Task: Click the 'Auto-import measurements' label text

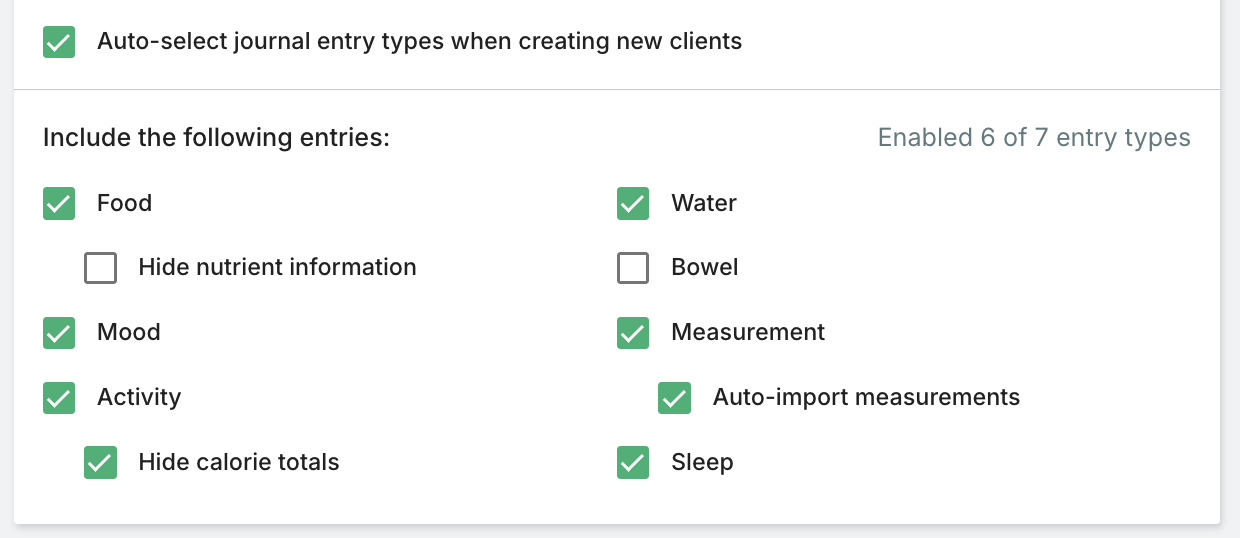Action: (866, 398)
